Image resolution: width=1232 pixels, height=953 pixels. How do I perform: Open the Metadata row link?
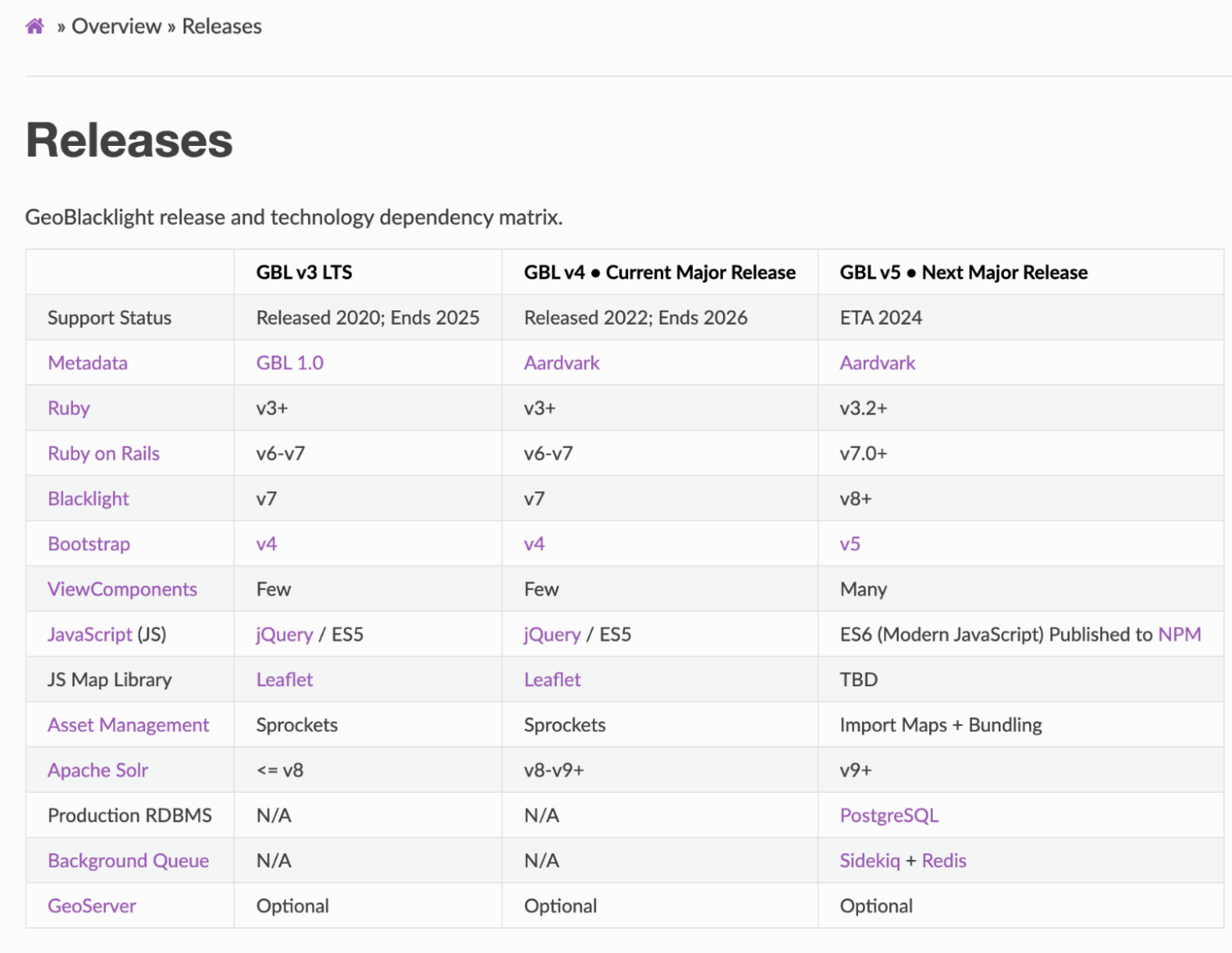[x=87, y=362]
